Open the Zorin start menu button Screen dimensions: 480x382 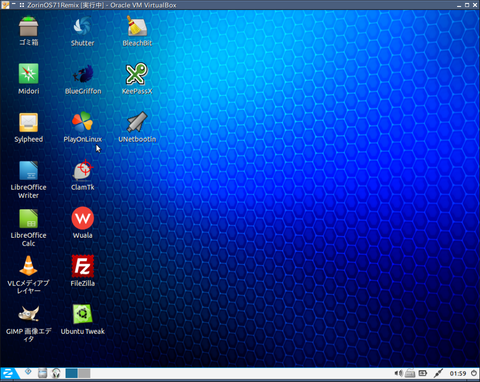pos(8,373)
